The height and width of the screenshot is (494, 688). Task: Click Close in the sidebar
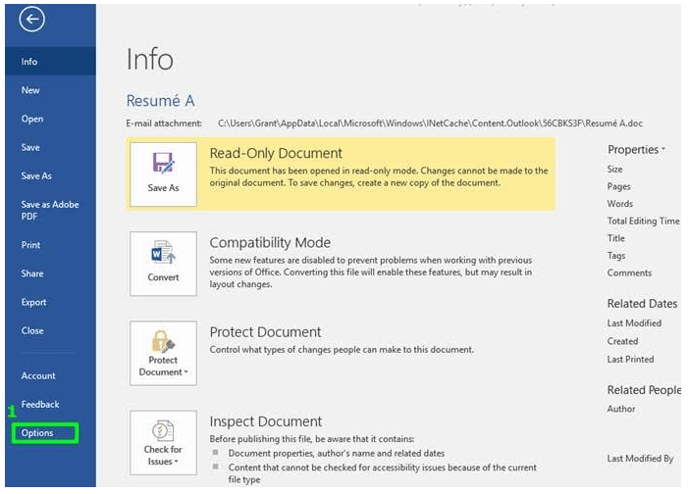(32, 330)
